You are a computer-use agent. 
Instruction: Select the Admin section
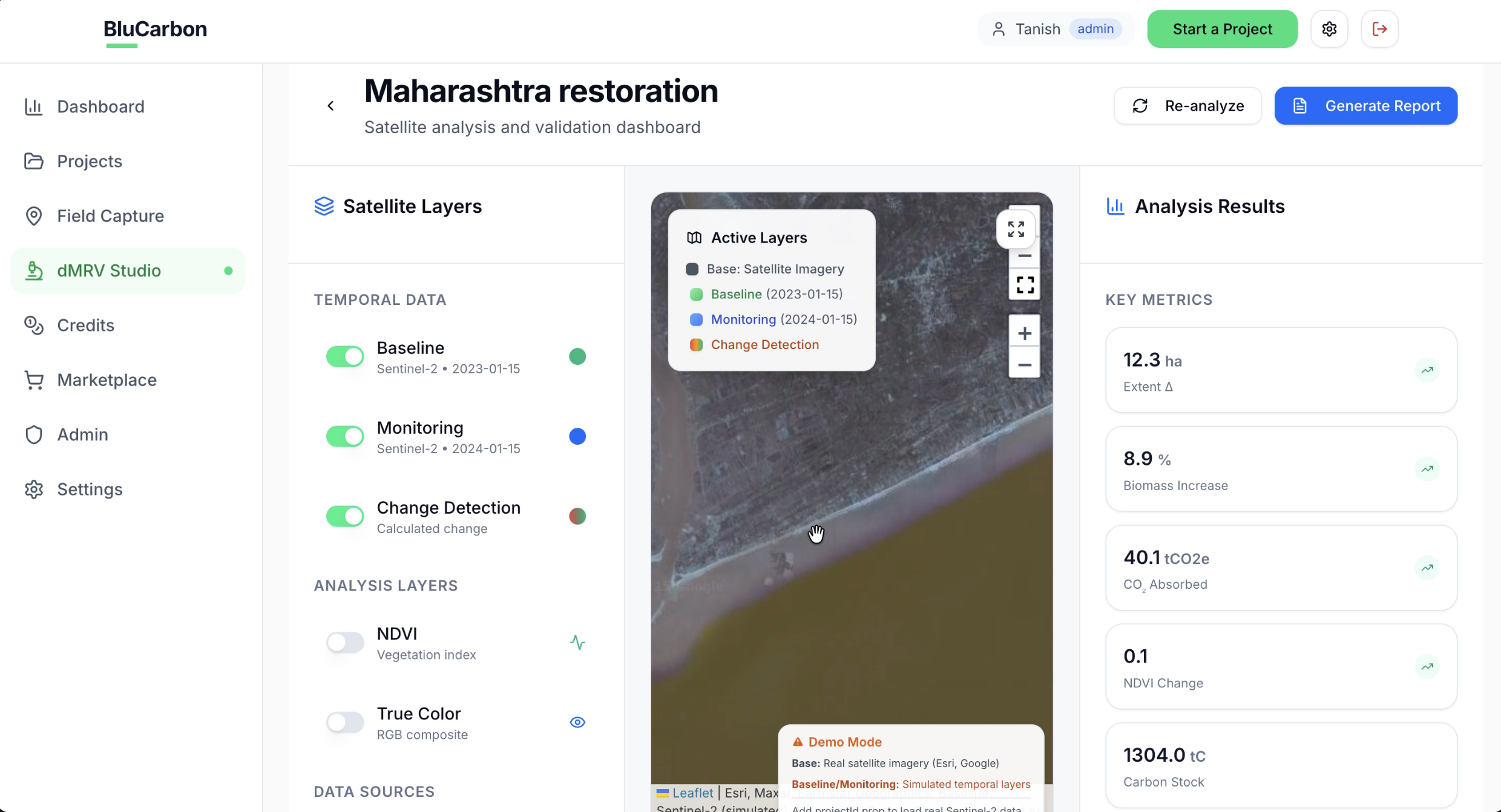pyautogui.click(x=83, y=434)
